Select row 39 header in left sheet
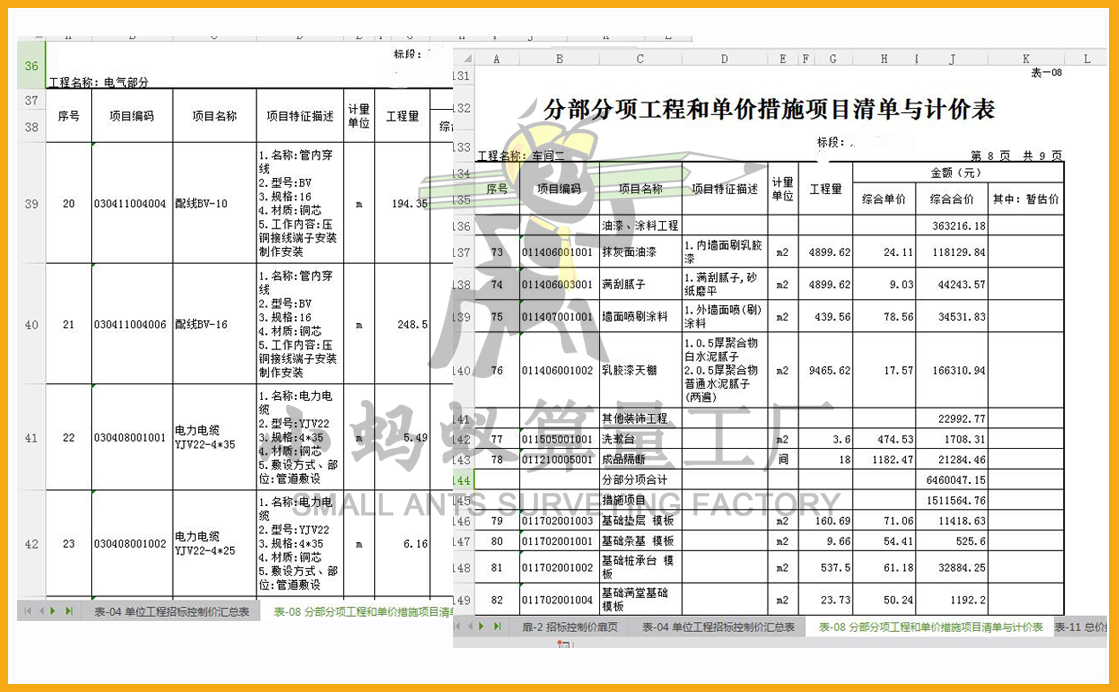 [31, 203]
